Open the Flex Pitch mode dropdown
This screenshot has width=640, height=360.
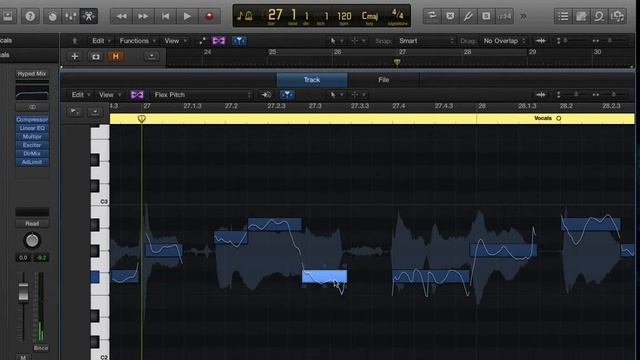(202, 95)
